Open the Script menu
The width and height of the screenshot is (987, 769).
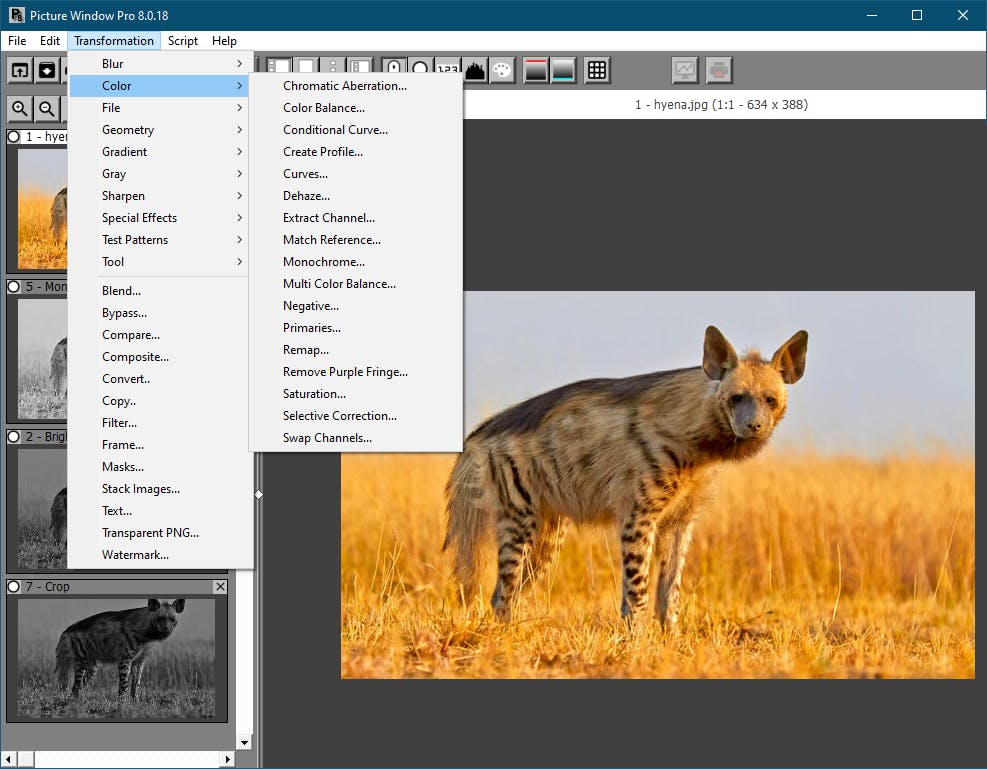tap(183, 41)
